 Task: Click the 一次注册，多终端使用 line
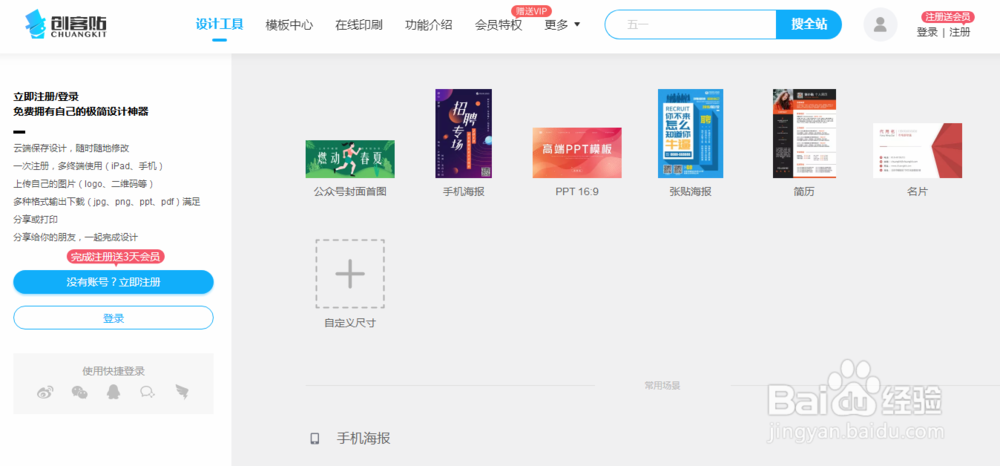(x=89, y=166)
